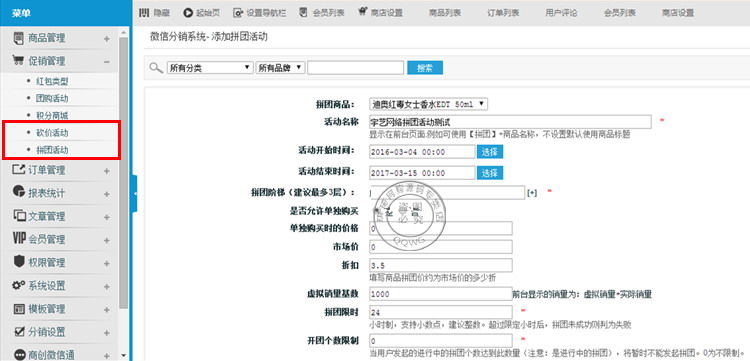Open 积分商城 in the sidebar

point(52,116)
